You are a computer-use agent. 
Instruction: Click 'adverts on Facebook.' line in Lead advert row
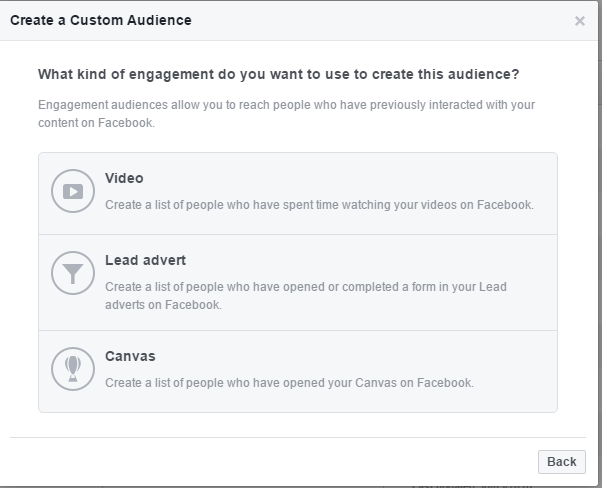(x=163, y=305)
